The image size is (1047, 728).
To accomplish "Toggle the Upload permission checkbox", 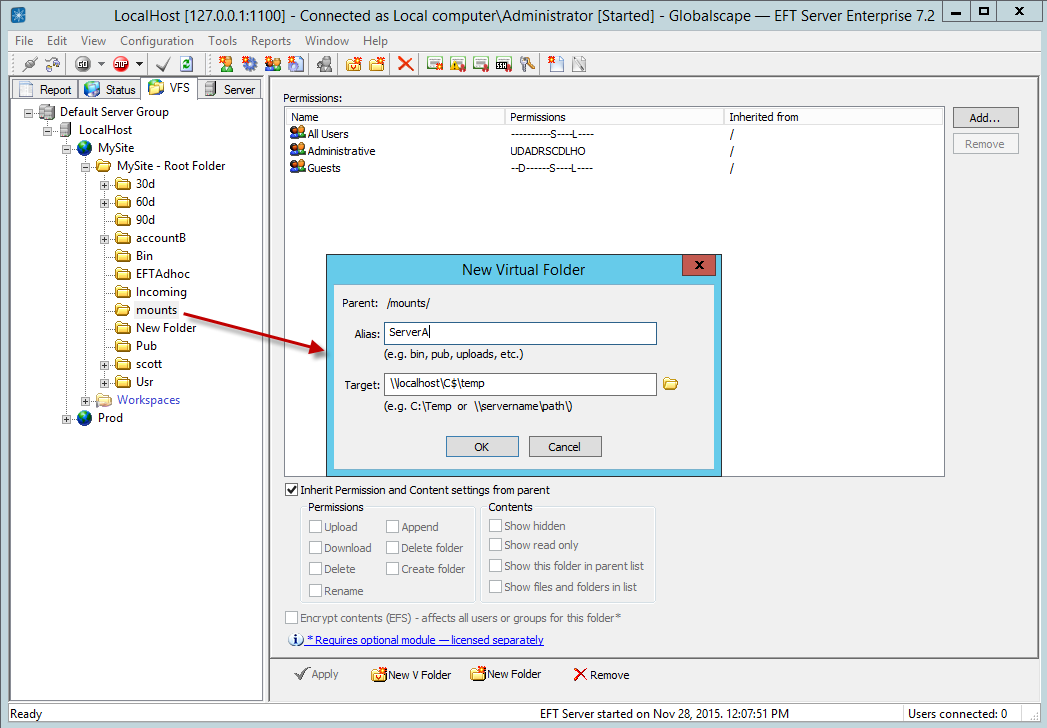I will pos(316,527).
